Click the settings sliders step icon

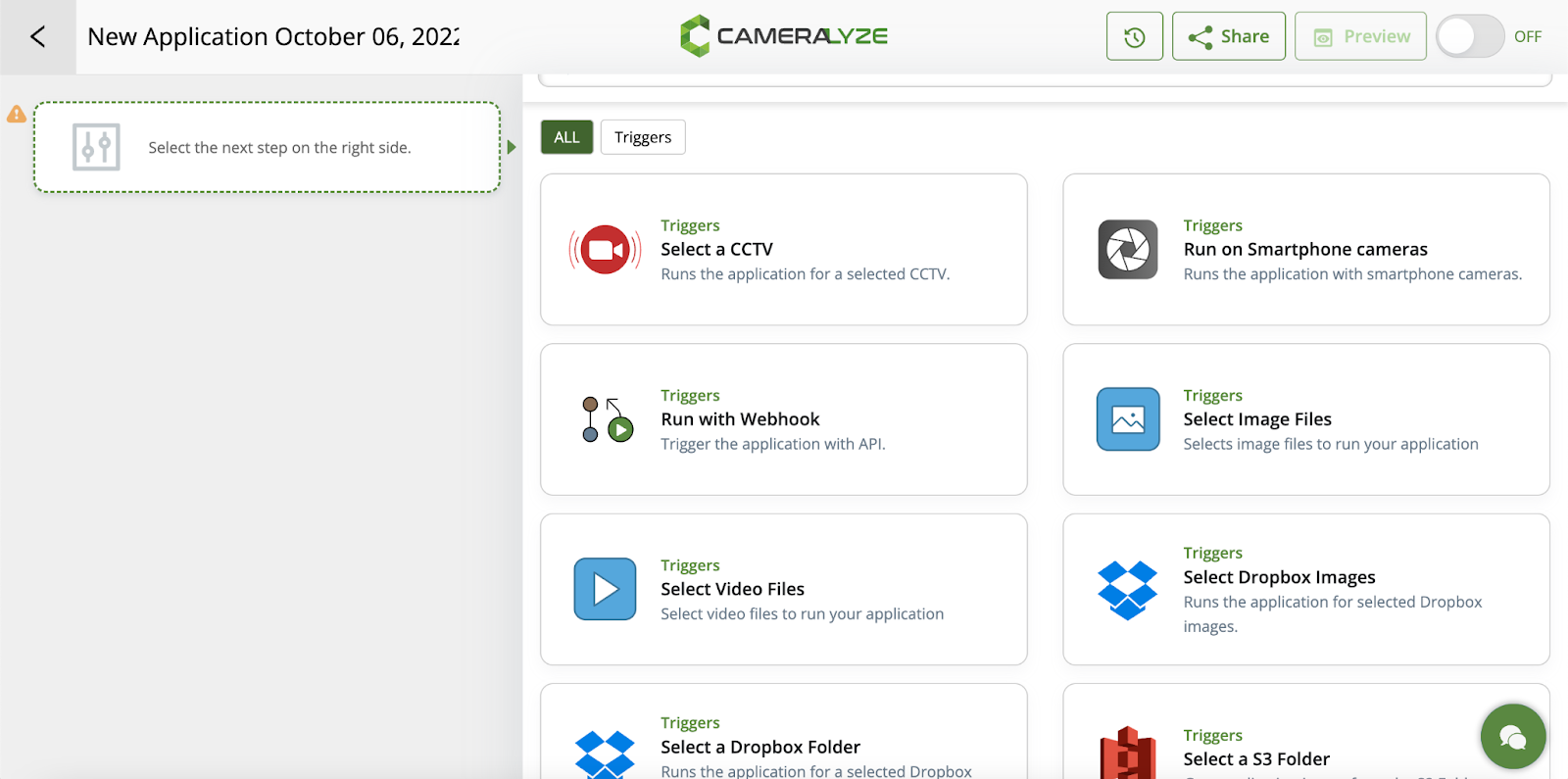(x=96, y=147)
